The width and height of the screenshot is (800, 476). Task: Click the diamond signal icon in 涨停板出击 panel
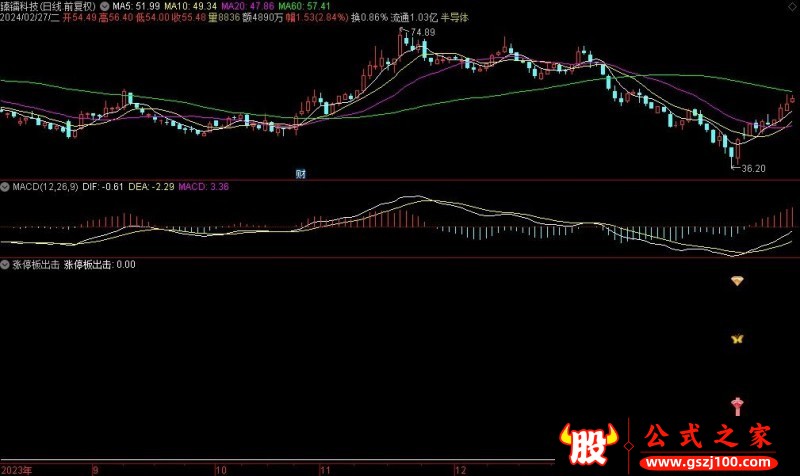pos(737,281)
